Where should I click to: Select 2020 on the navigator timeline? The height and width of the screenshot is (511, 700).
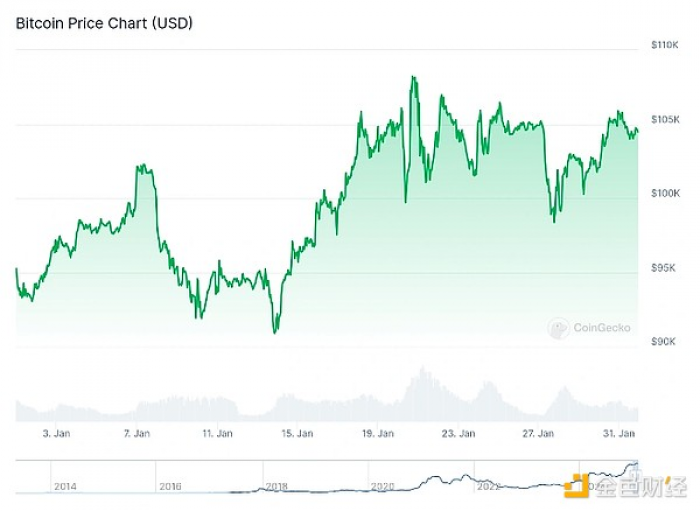tap(382, 486)
